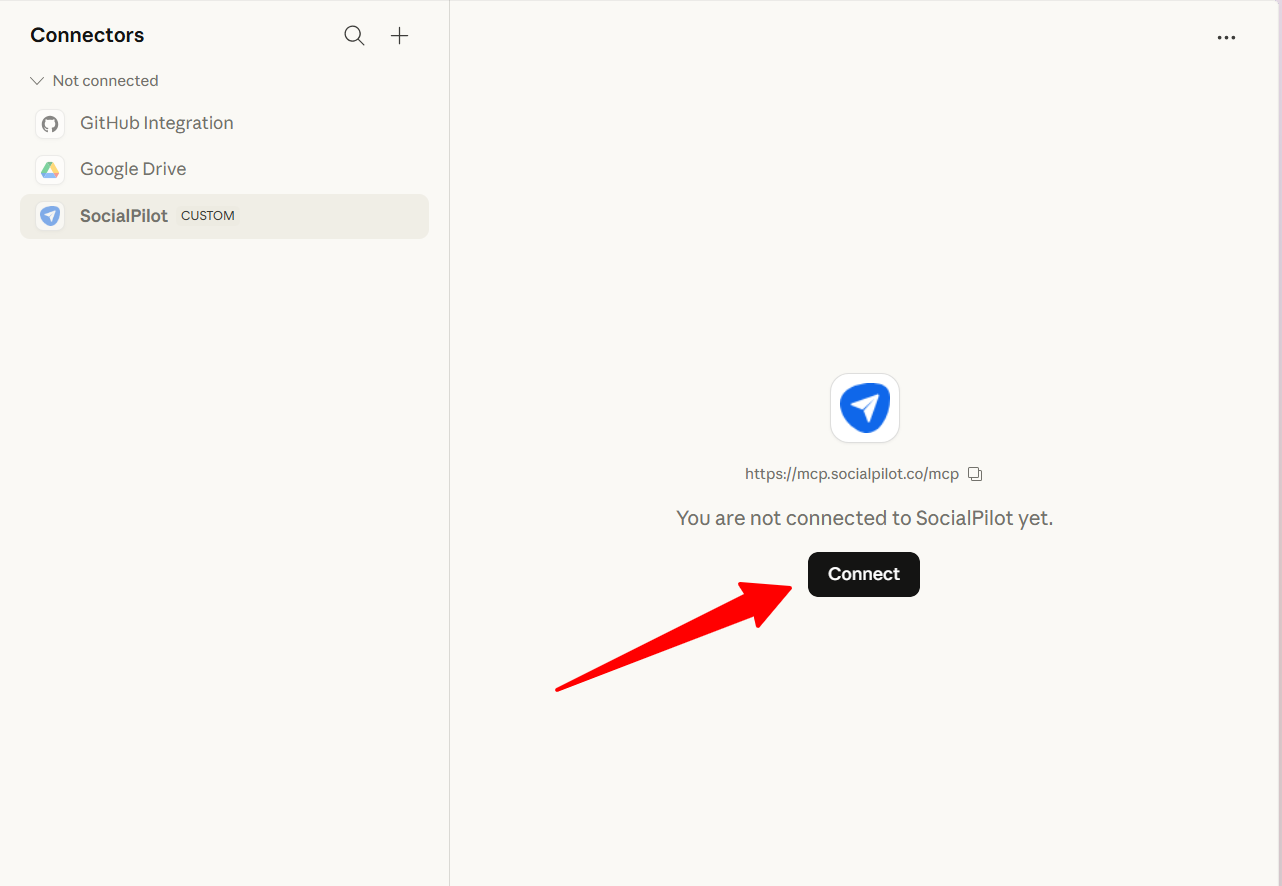The height and width of the screenshot is (886, 1282).
Task: Click the CUSTOM badge on SocialPilot
Action: tap(208, 216)
